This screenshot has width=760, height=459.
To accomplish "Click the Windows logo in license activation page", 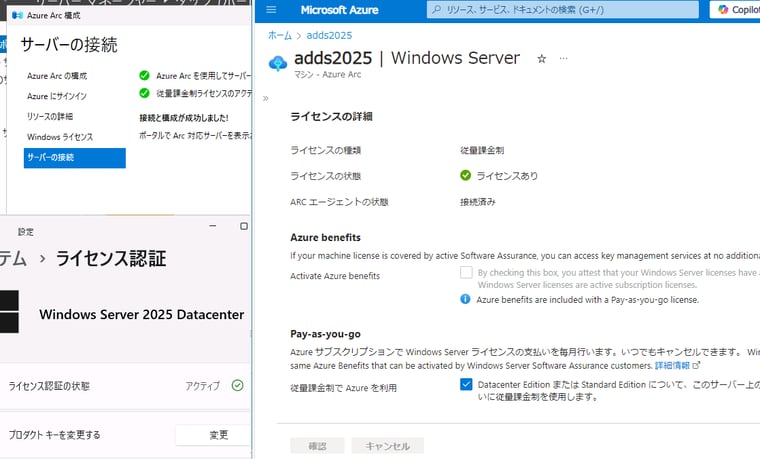I will pos(9,312).
